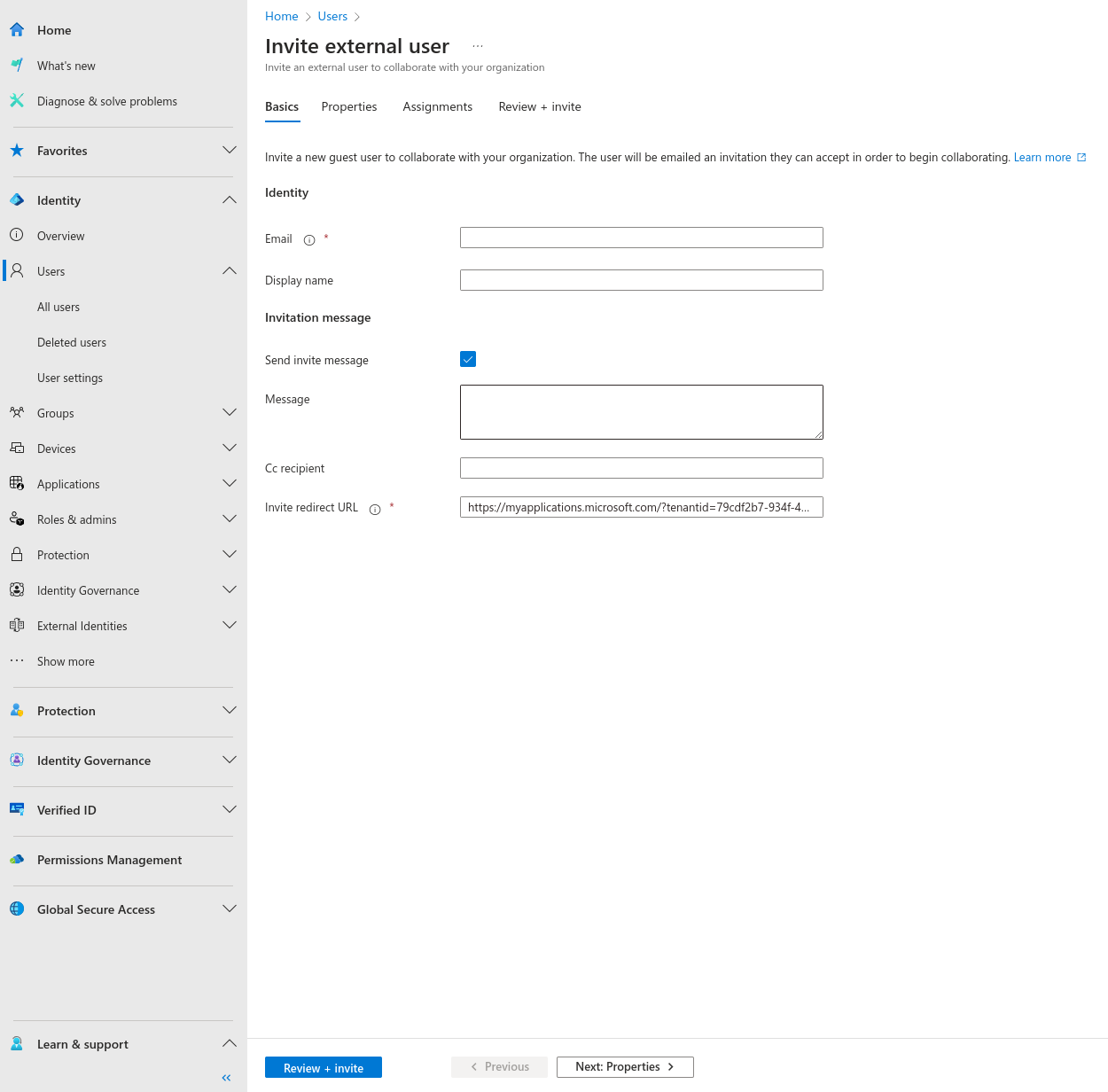Click the Review + invite button
This screenshot has height=1092, width=1108.
point(323,1067)
